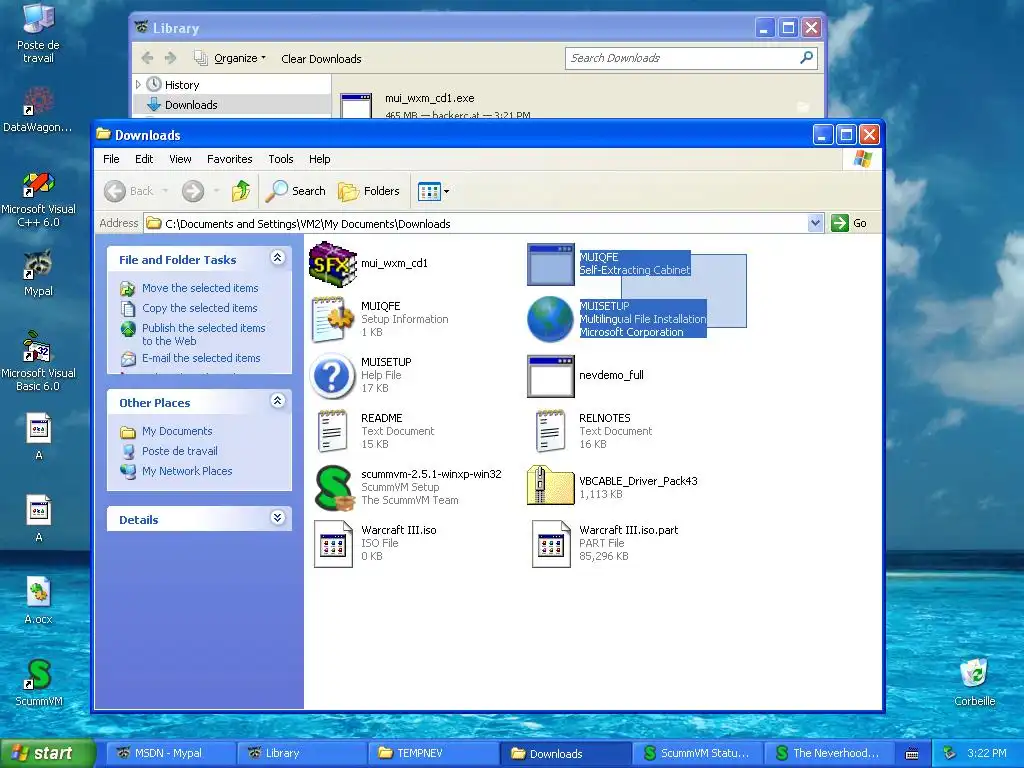
Task: Toggle the Folders pane button
Action: [369, 191]
